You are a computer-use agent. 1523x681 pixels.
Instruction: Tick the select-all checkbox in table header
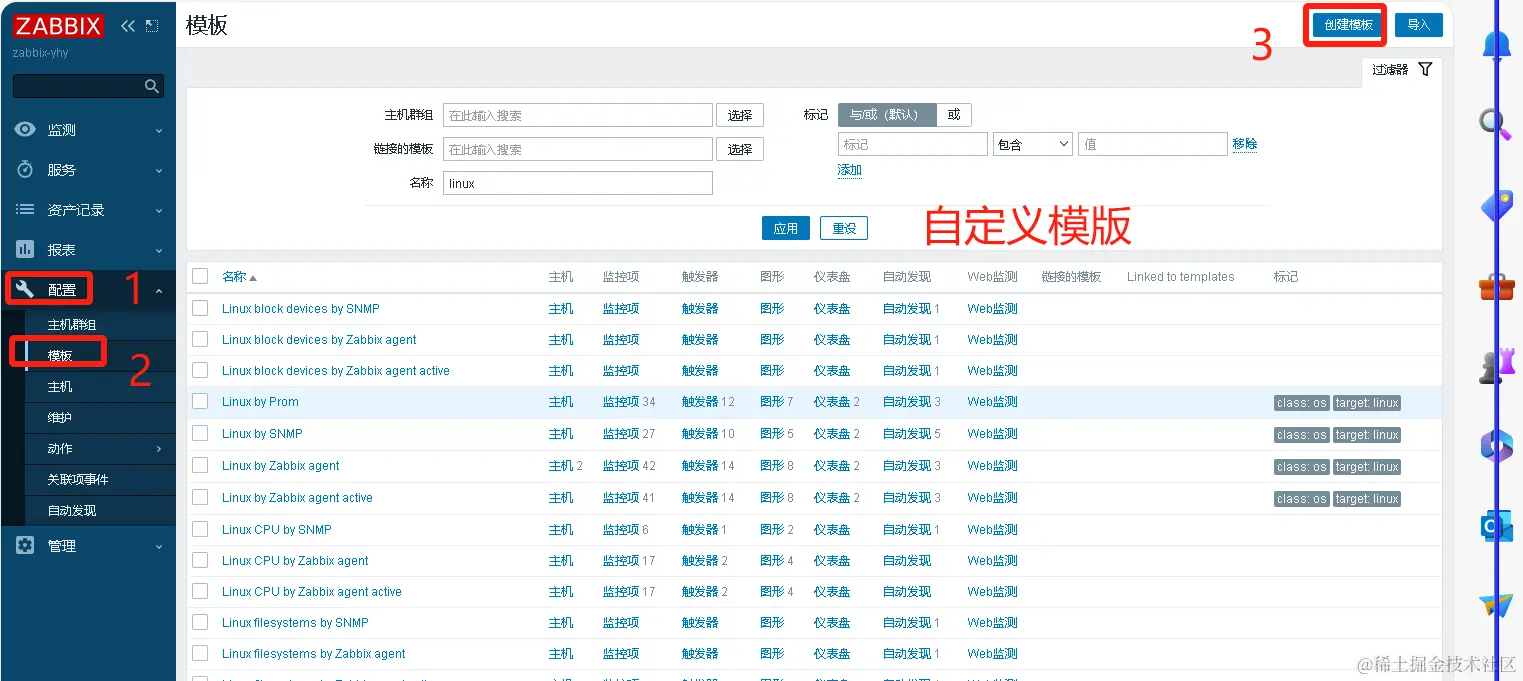point(200,277)
